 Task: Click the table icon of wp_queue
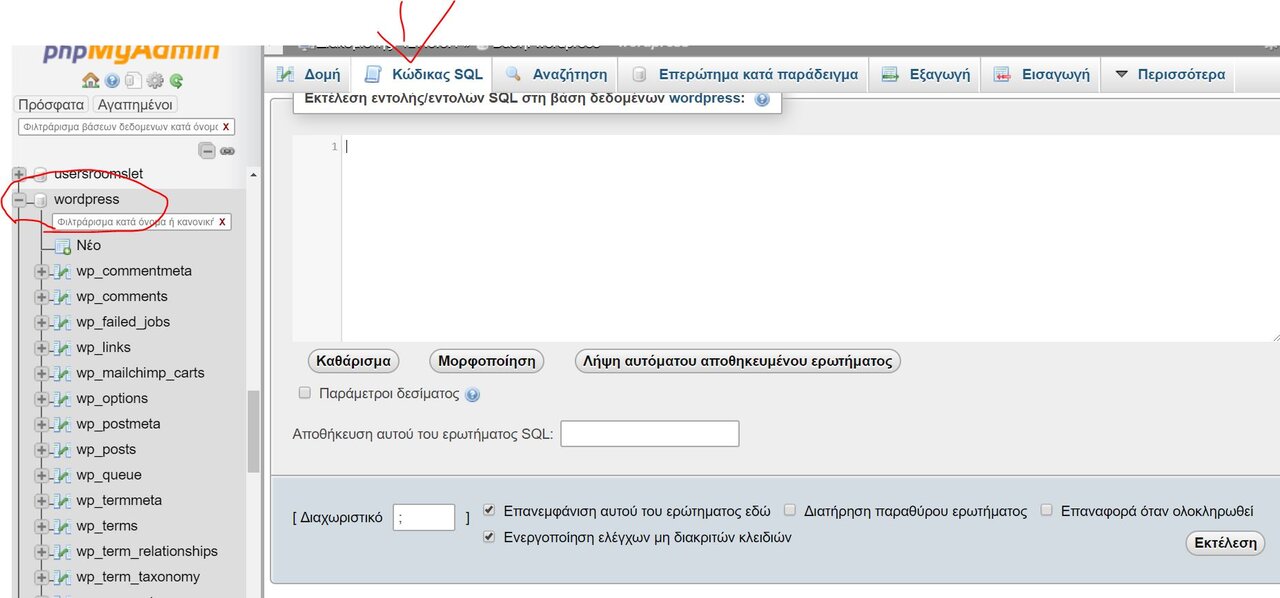click(x=63, y=476)
